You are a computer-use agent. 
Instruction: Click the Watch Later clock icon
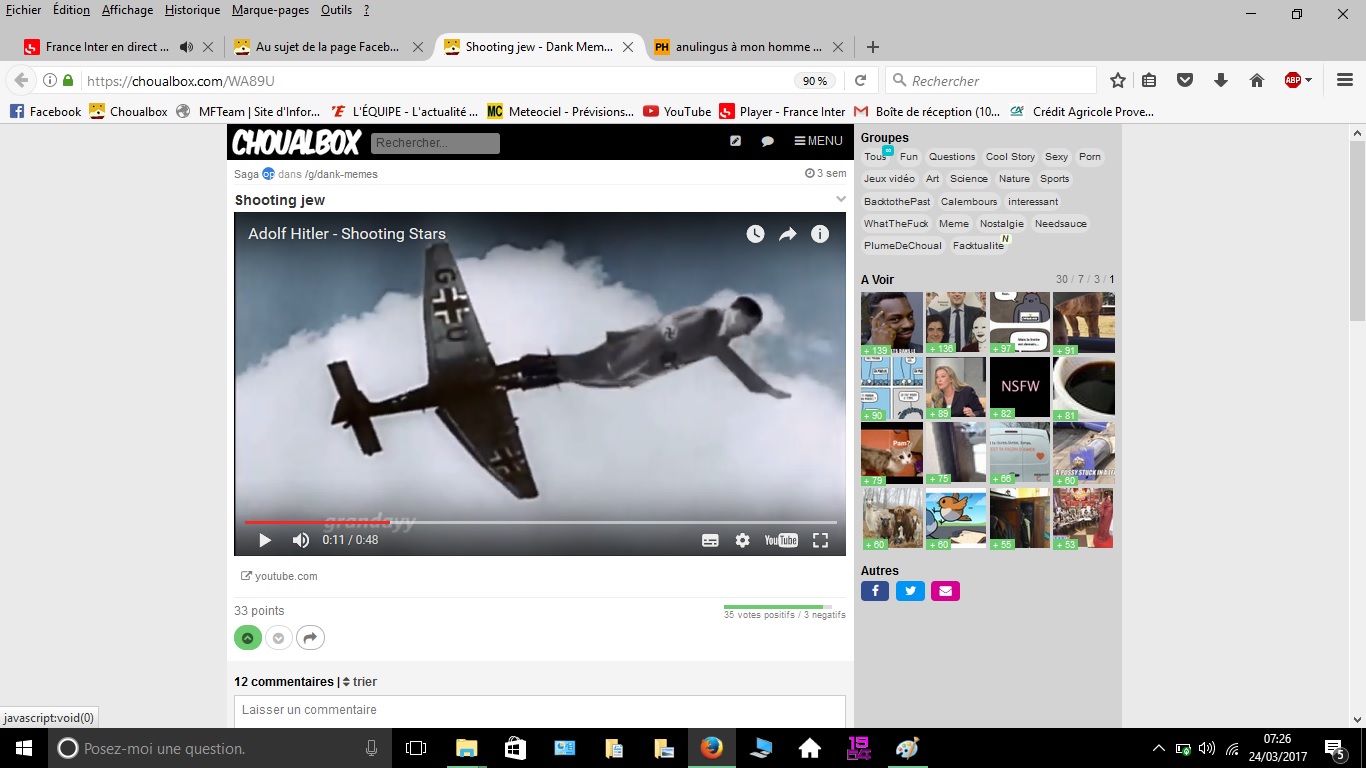755,234
